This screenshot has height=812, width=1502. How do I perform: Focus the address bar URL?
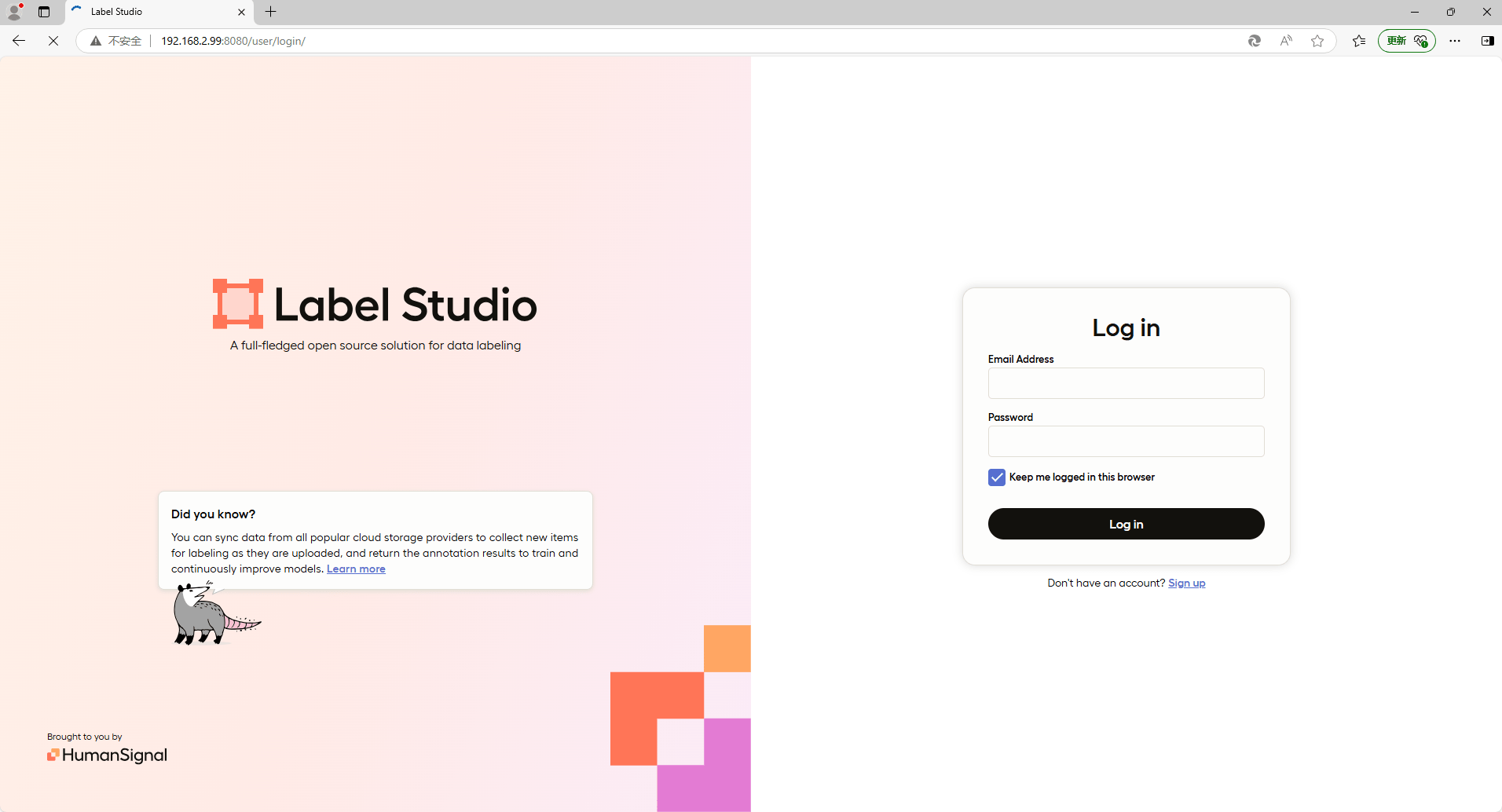coord(233,41)
